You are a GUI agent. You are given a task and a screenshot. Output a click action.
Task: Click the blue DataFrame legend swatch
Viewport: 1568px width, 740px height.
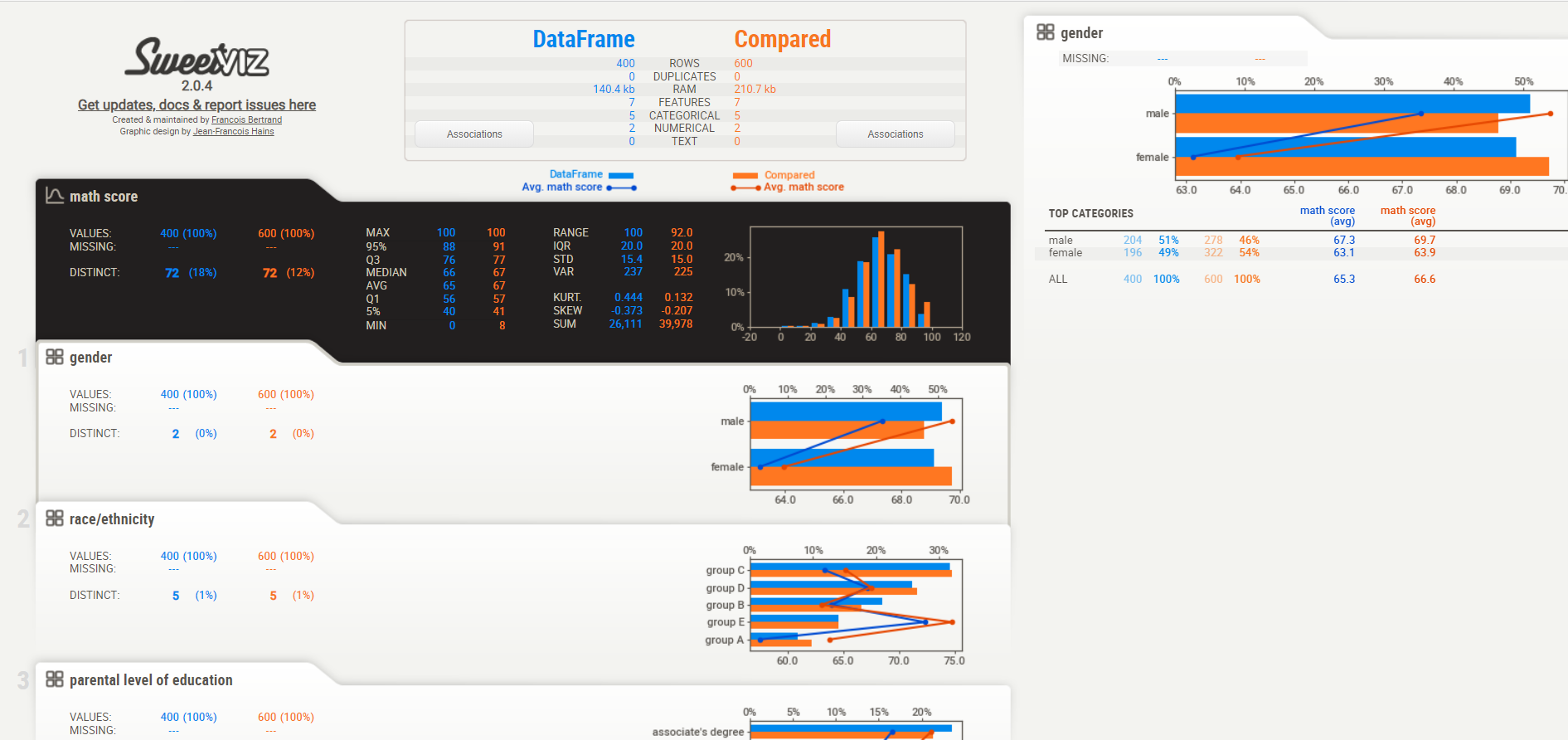click(621, 175)
